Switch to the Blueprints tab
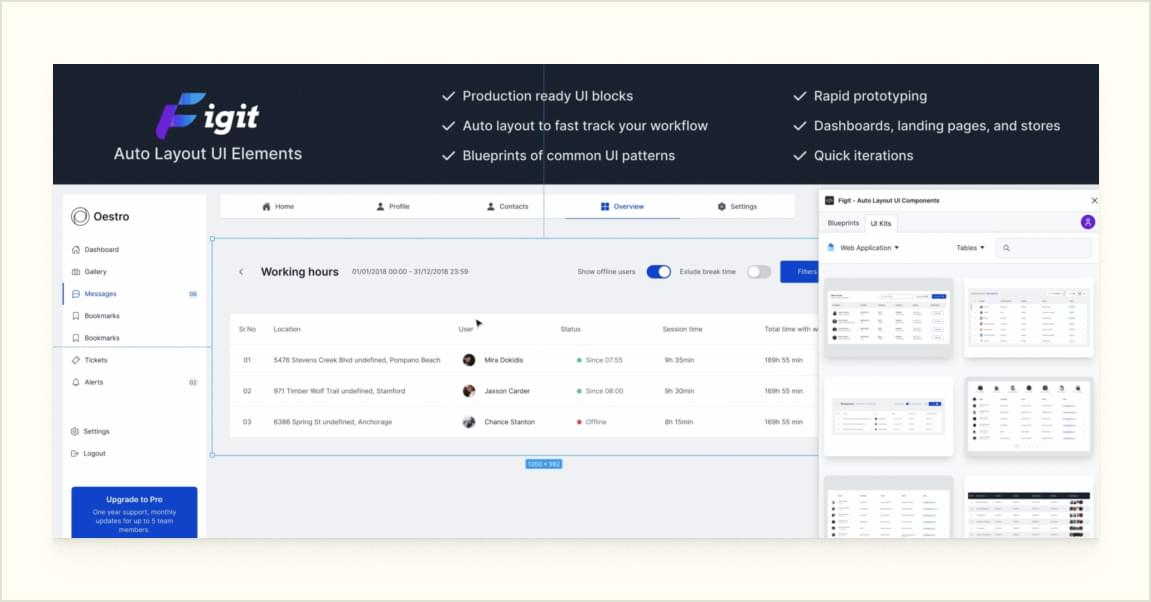Screen dimensions: 1151x602 click(843, 223)
